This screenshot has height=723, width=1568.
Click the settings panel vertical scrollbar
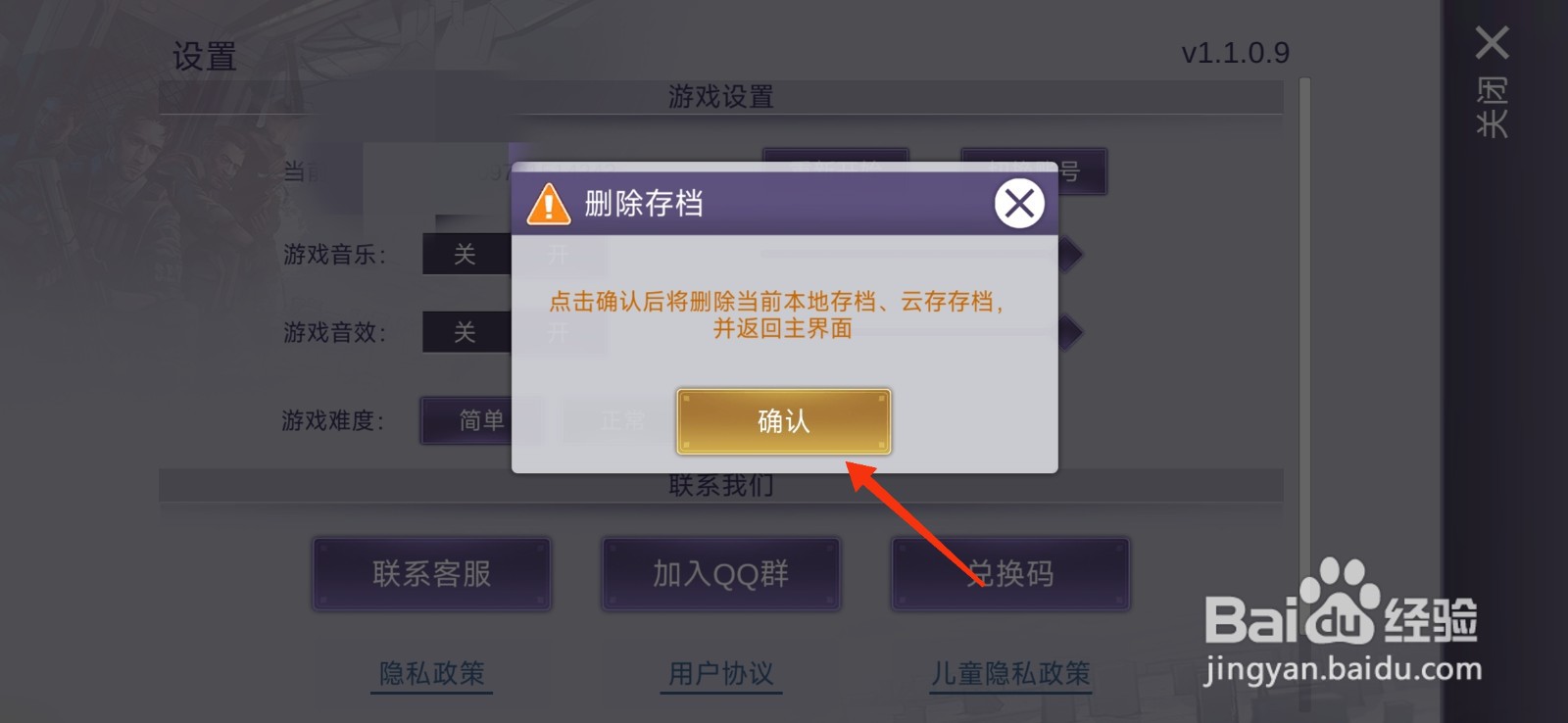coord(1304,392)
